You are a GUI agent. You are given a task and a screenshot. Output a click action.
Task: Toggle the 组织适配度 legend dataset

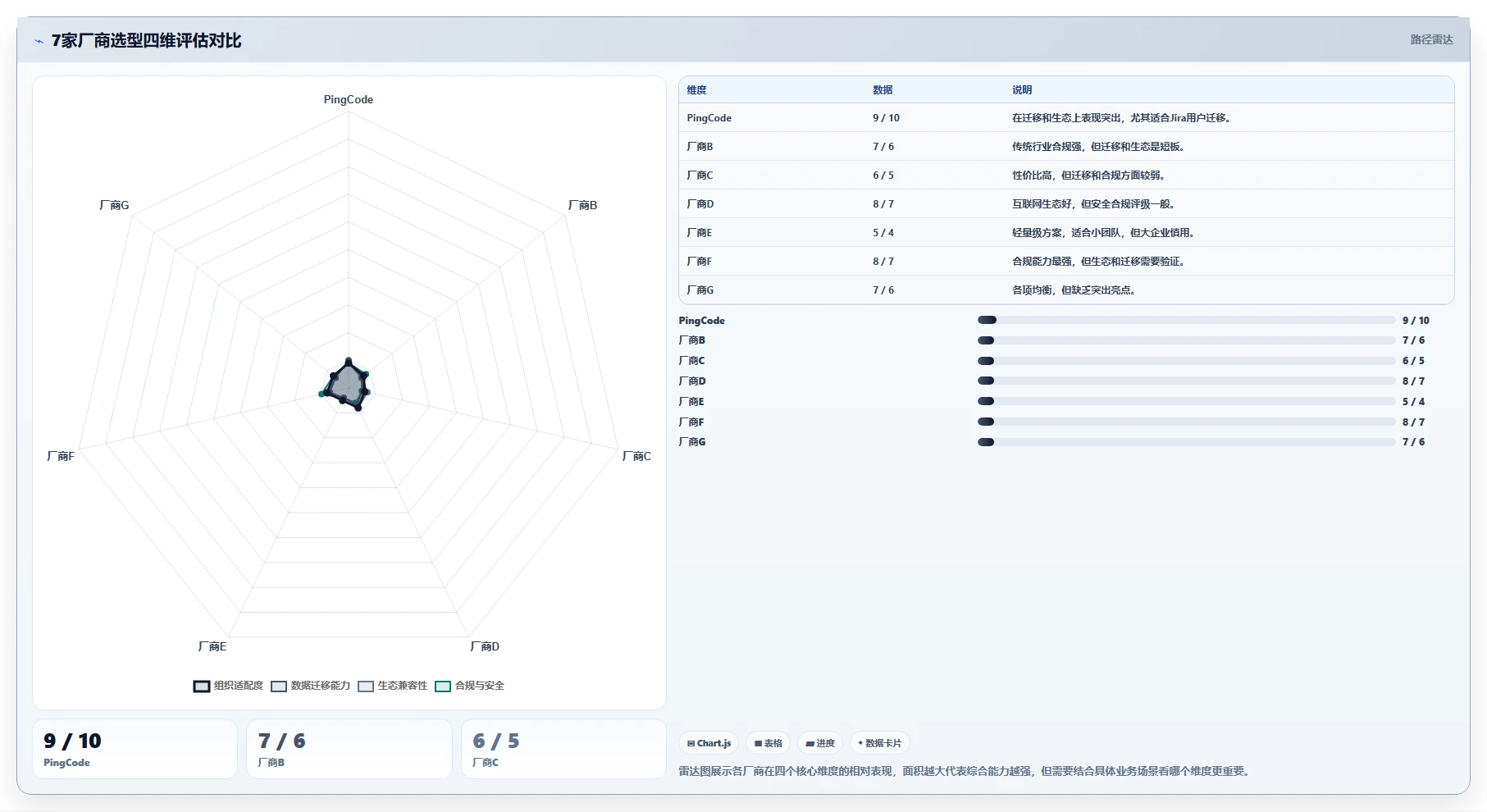pyautogui.click(x=228, y=686)
